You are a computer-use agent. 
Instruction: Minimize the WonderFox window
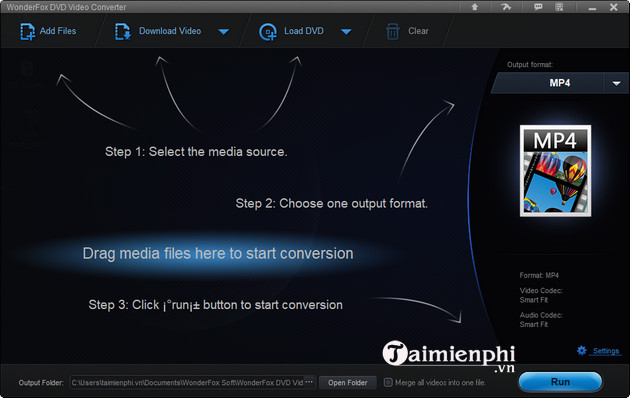tap(592, 8)
